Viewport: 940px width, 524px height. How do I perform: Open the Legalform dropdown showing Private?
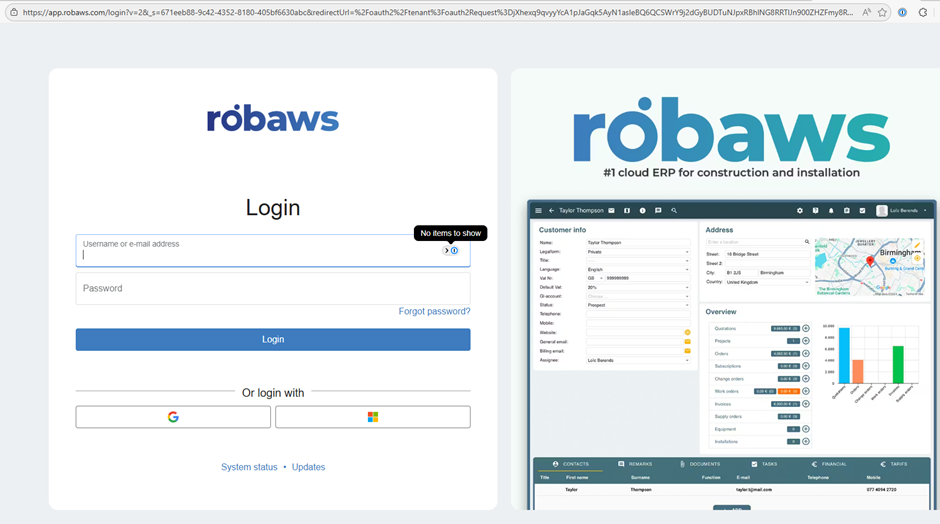pyautogui.click(x=638, y=252)
